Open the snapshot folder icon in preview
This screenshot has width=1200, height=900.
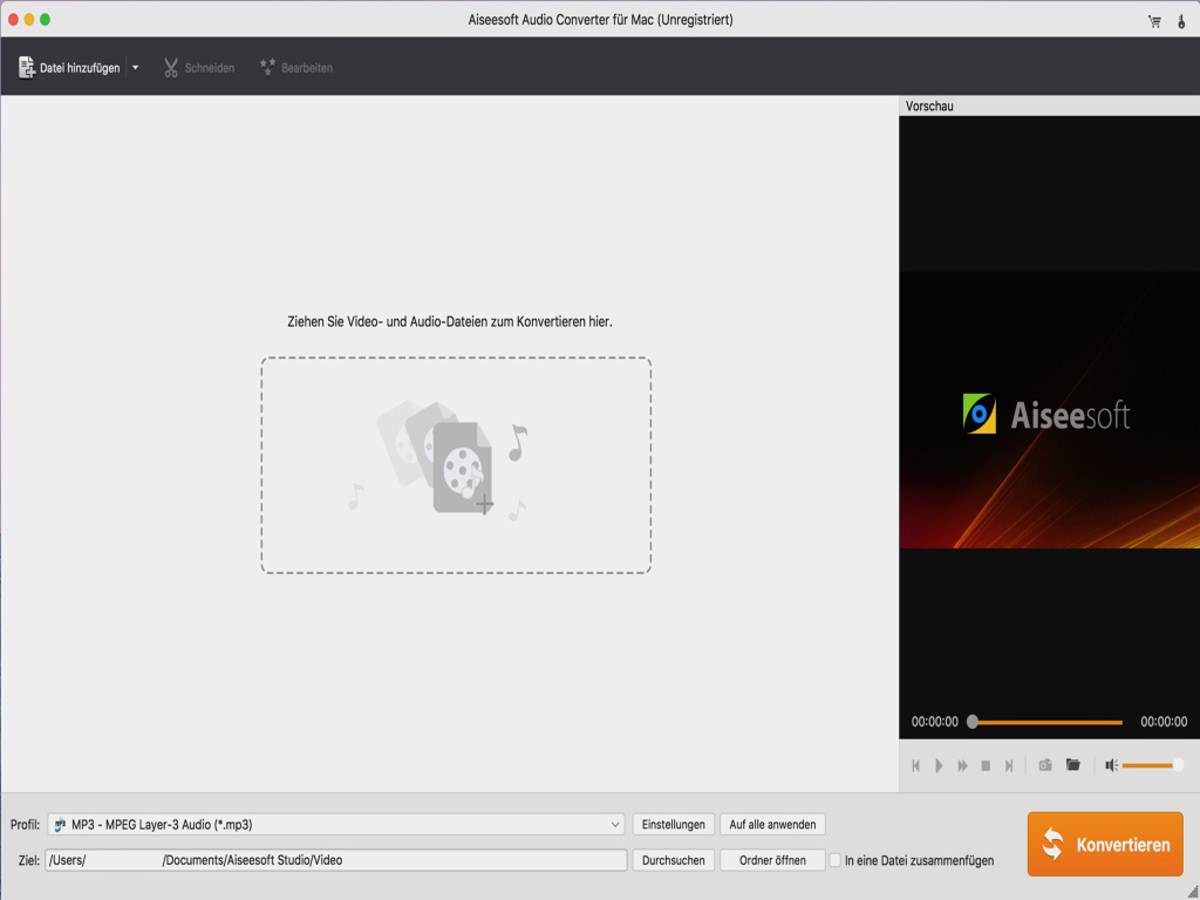click(x=1072, y=765)
